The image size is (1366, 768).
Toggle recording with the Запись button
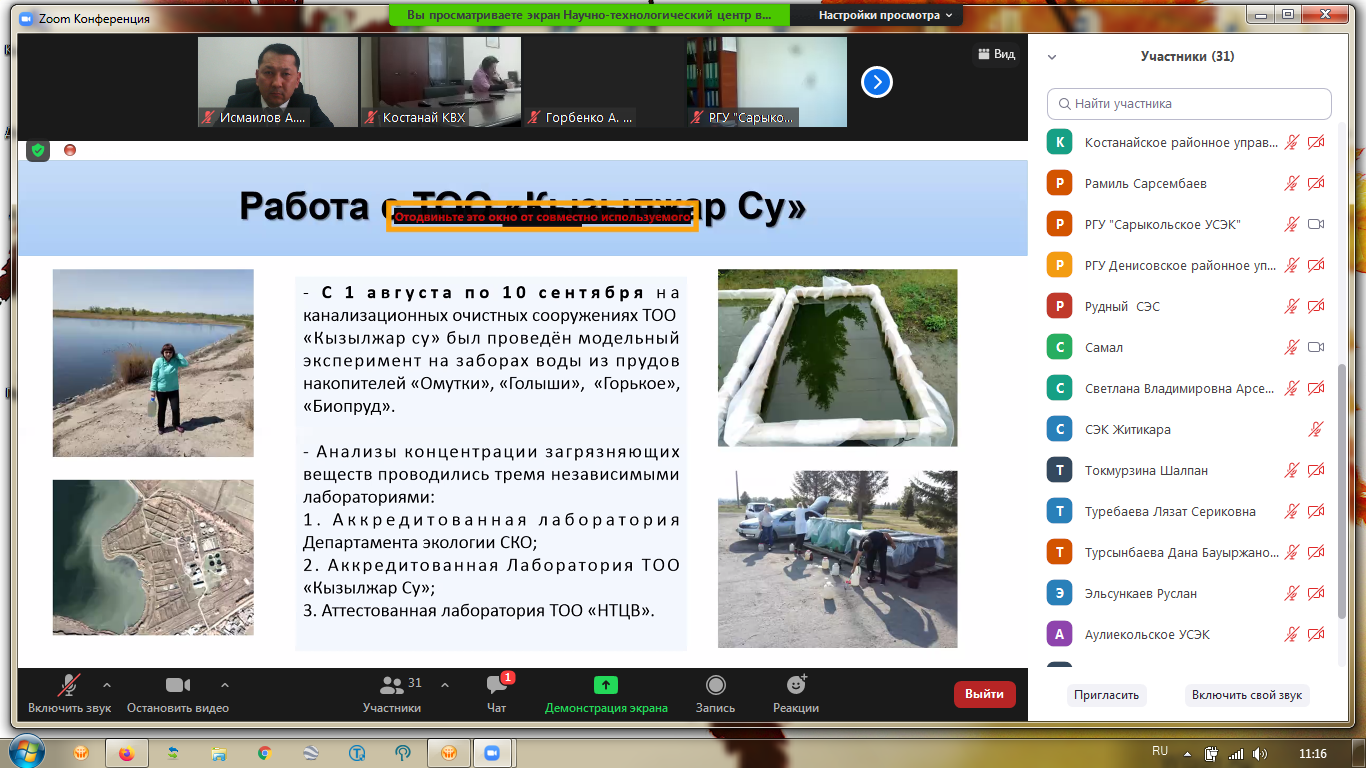[715, 693]
